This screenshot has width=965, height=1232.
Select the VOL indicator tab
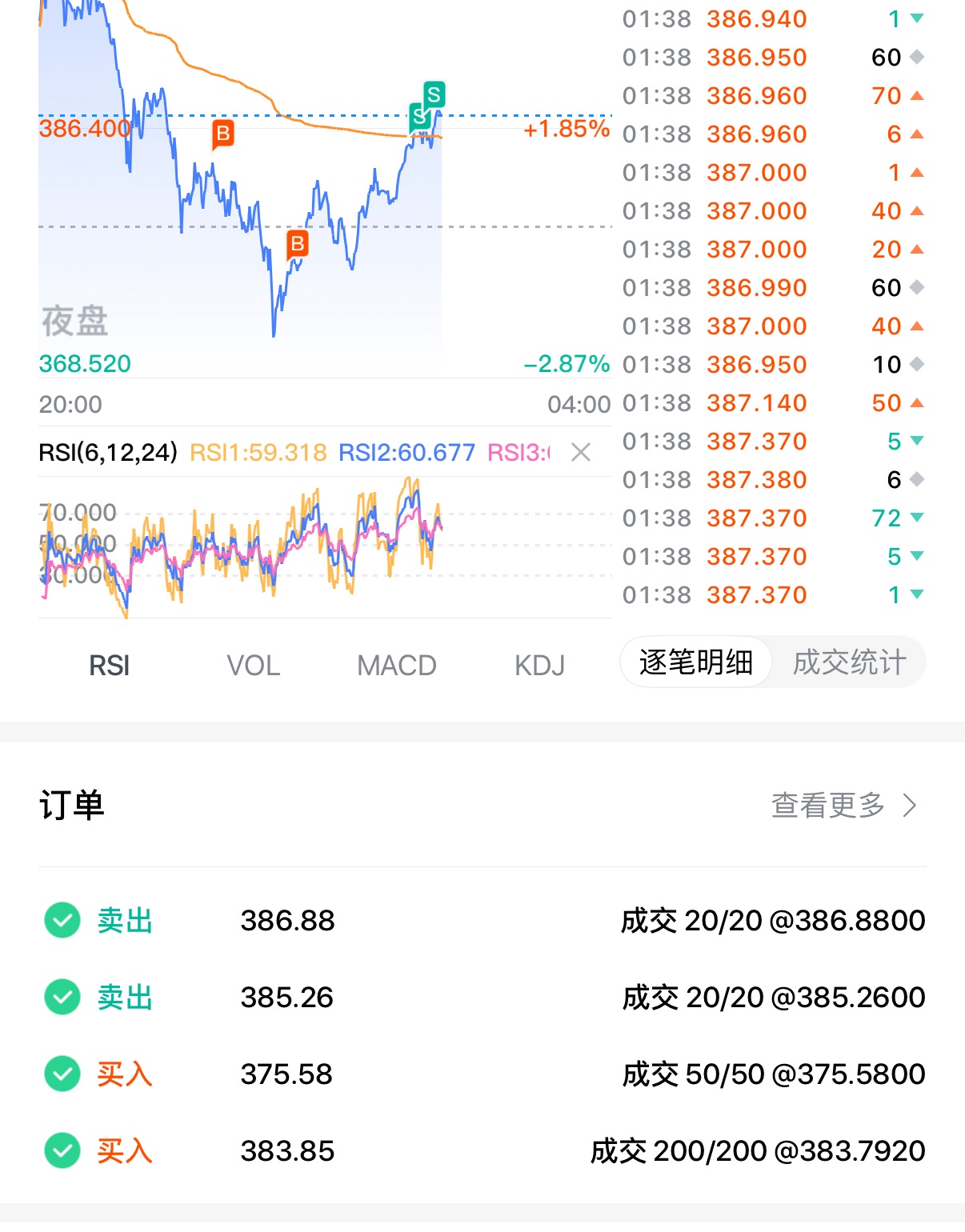[x=253, y=666]
